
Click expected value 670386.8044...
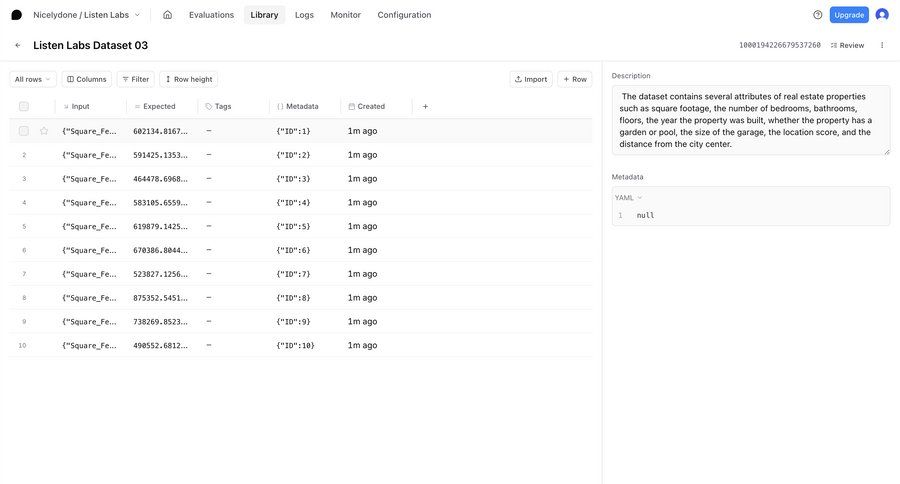tap(161, 250)
